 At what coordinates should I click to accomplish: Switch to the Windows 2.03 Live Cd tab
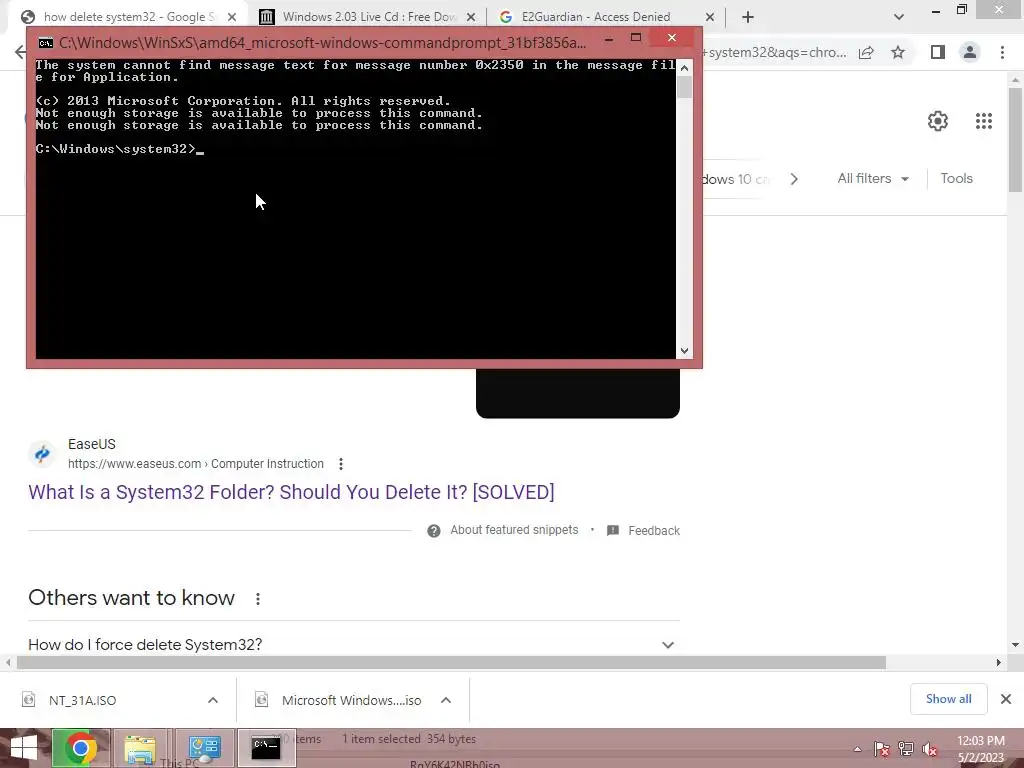point(367,17)
